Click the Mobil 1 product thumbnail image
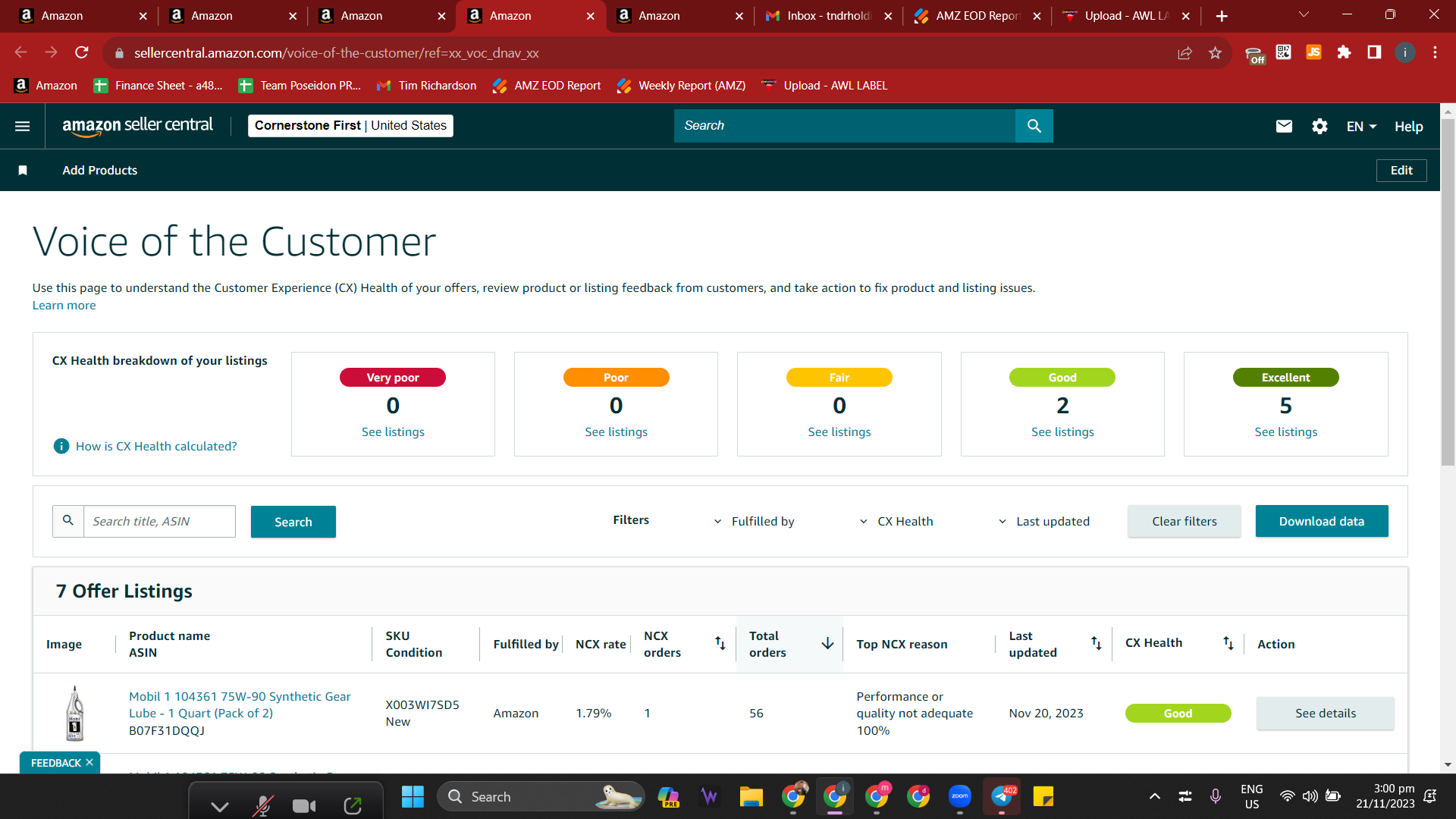Screen dimensions: 1456x819 [x=74, y=713]
